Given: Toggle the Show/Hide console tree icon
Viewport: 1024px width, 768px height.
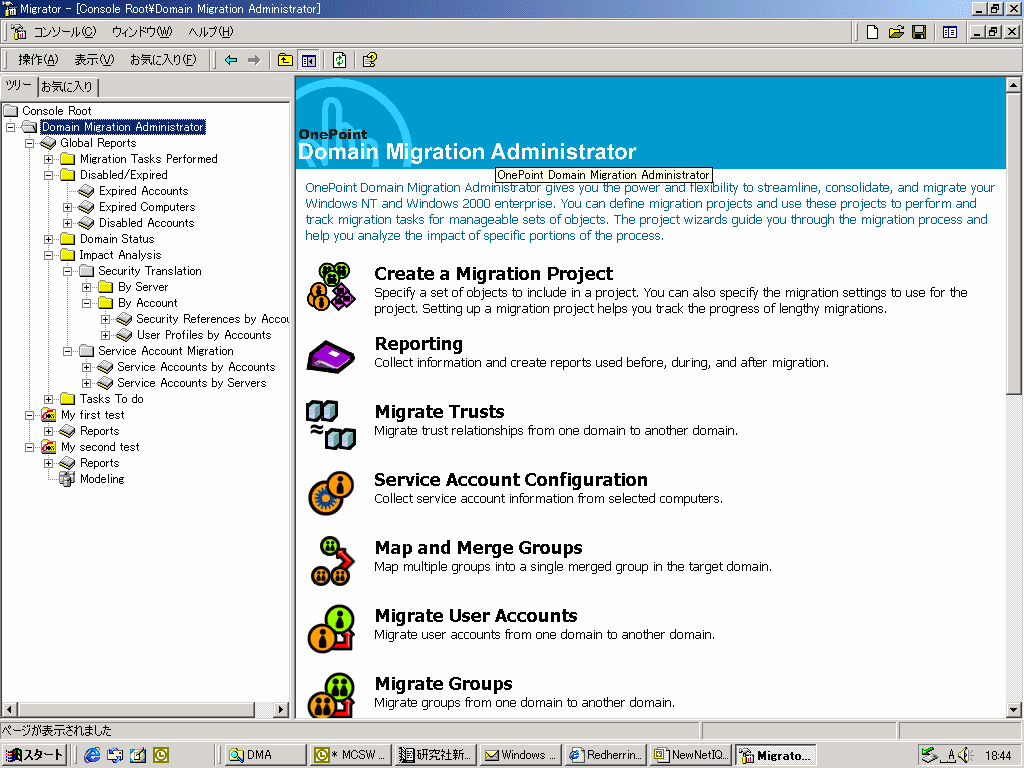Looking at the screenshot, I should [x=309, y=60].
